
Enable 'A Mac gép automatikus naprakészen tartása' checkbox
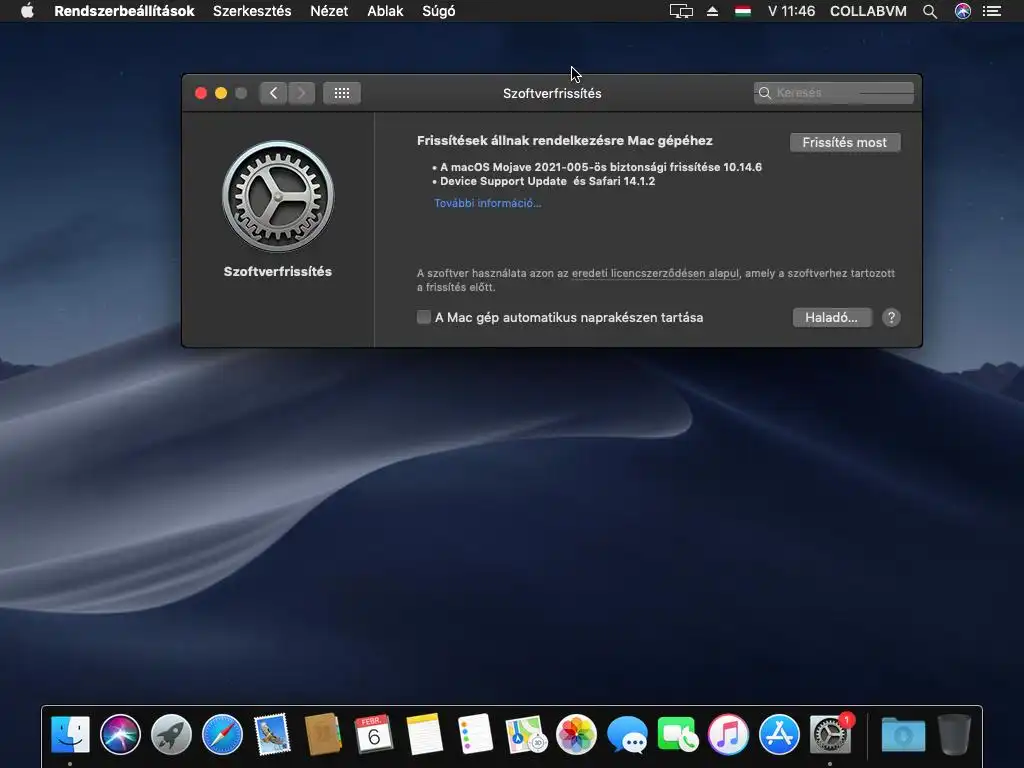click(x=424, y=317)
